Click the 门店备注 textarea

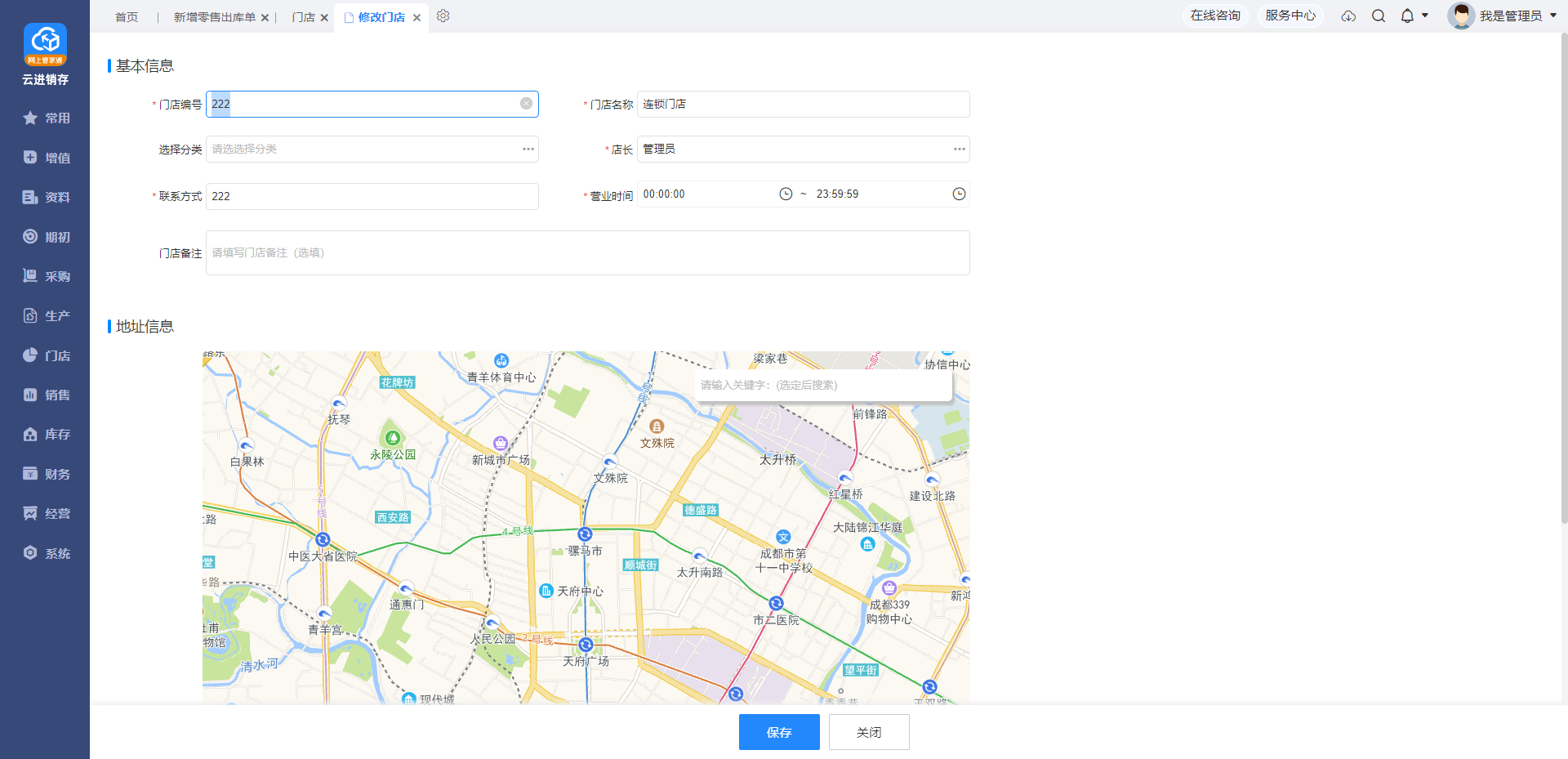[588, 252]
